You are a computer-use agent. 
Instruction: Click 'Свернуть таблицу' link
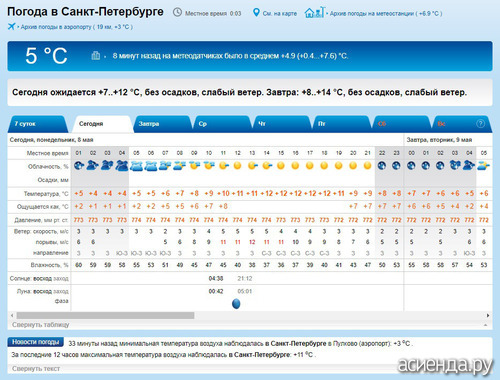(41, 325)
